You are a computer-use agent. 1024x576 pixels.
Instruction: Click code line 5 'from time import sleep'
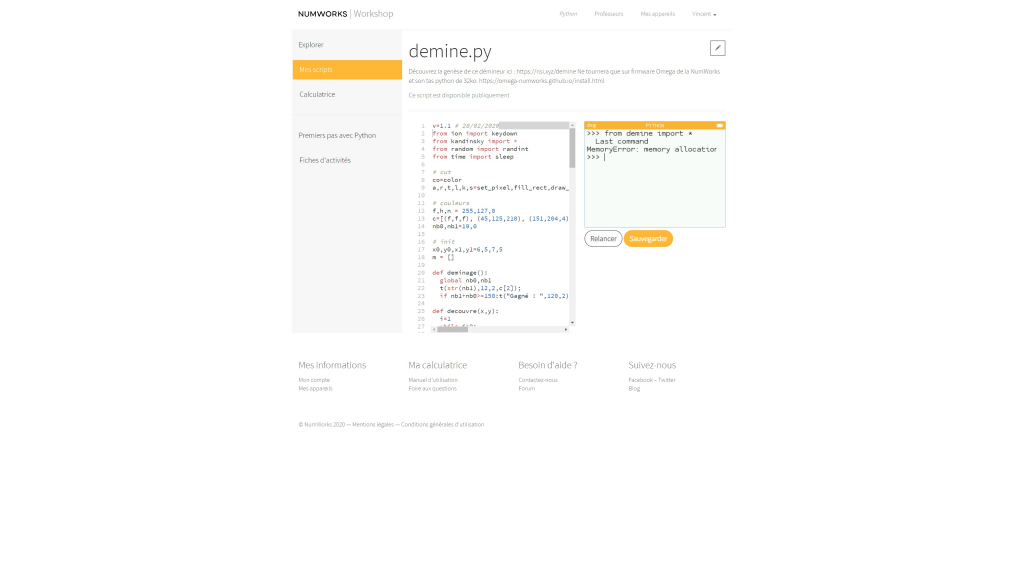pos(473,157)
